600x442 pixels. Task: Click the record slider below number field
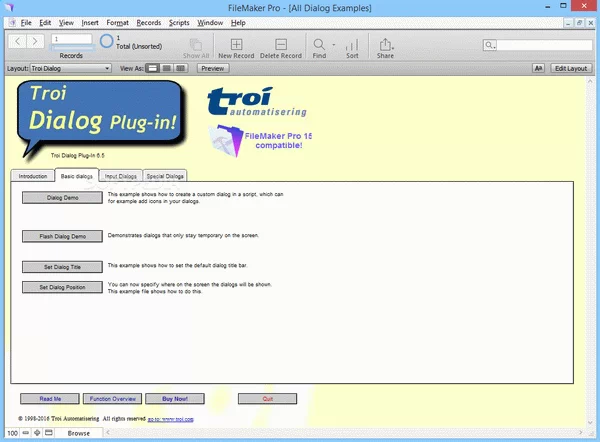point(72,48)
